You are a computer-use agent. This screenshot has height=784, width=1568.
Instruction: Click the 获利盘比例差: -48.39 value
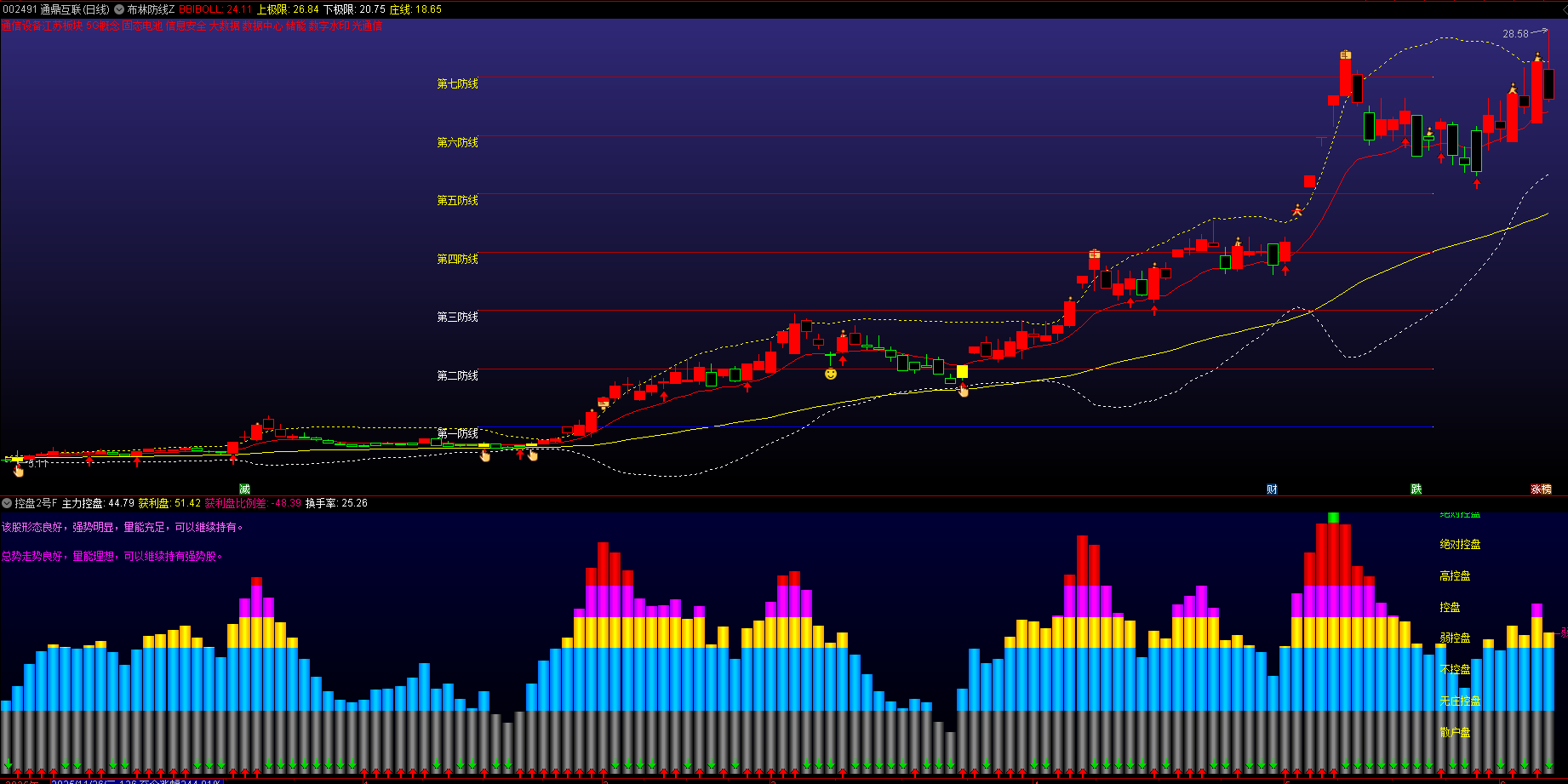point(253,503)
